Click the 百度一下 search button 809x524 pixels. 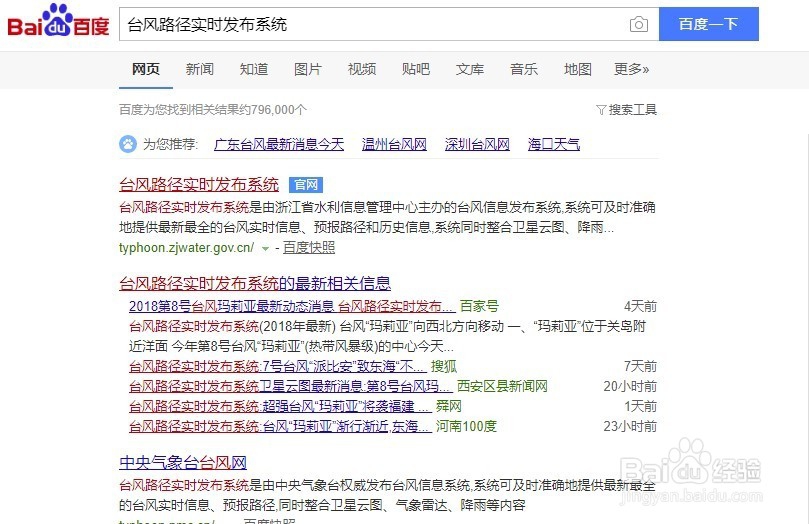tap(708, 24)
